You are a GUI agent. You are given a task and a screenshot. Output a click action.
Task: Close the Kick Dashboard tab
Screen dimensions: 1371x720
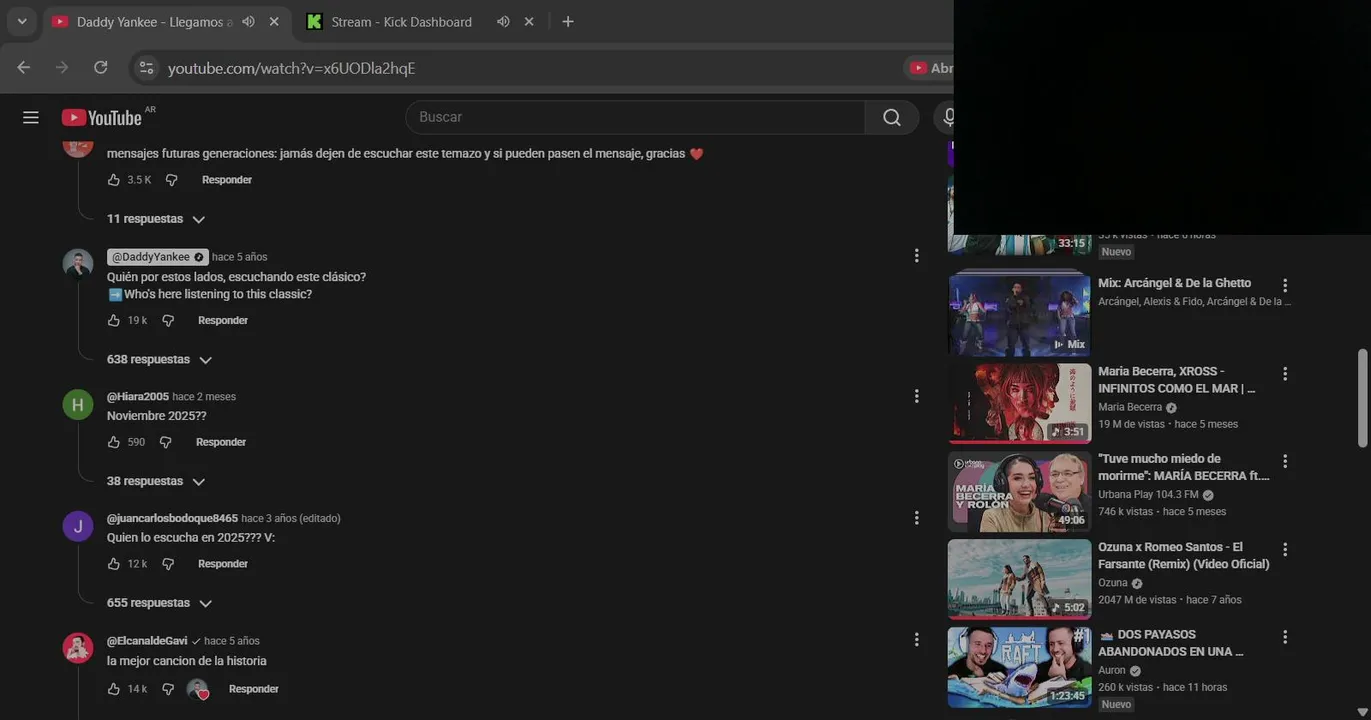click(529, 21)
